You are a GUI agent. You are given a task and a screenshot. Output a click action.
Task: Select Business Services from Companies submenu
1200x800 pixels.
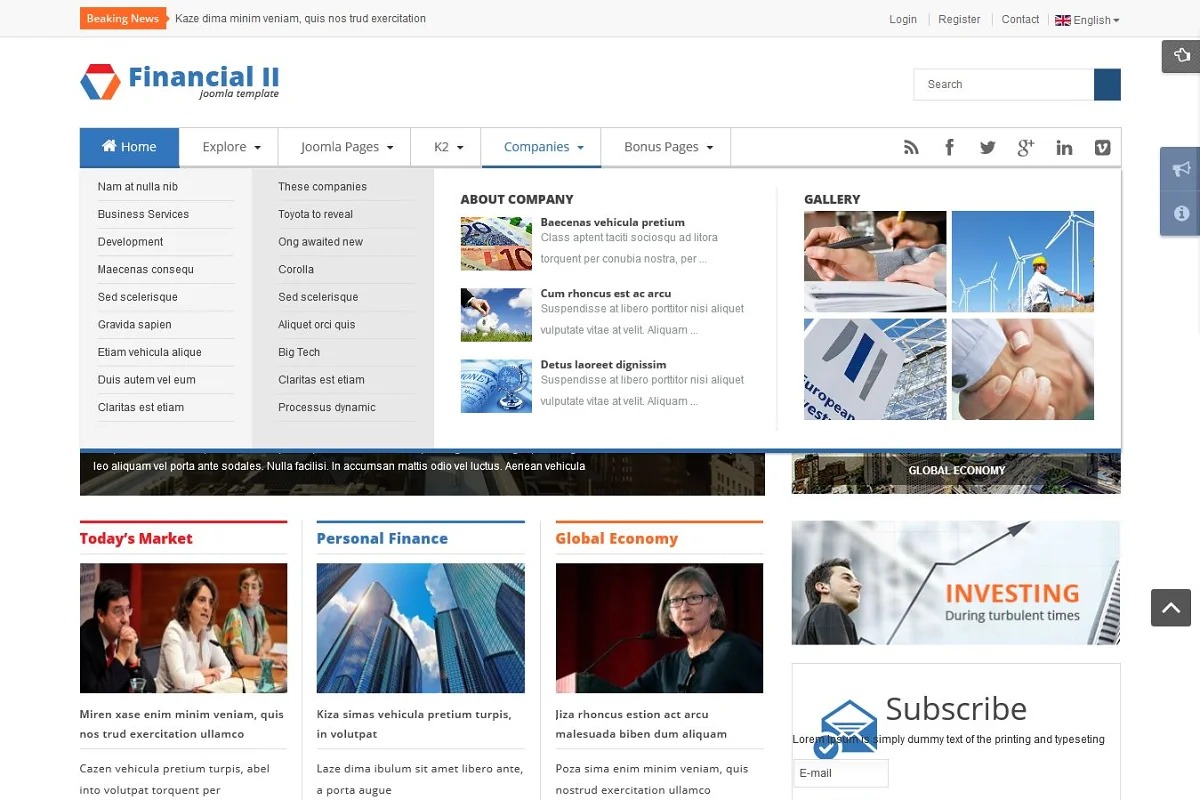click(143, 214)
